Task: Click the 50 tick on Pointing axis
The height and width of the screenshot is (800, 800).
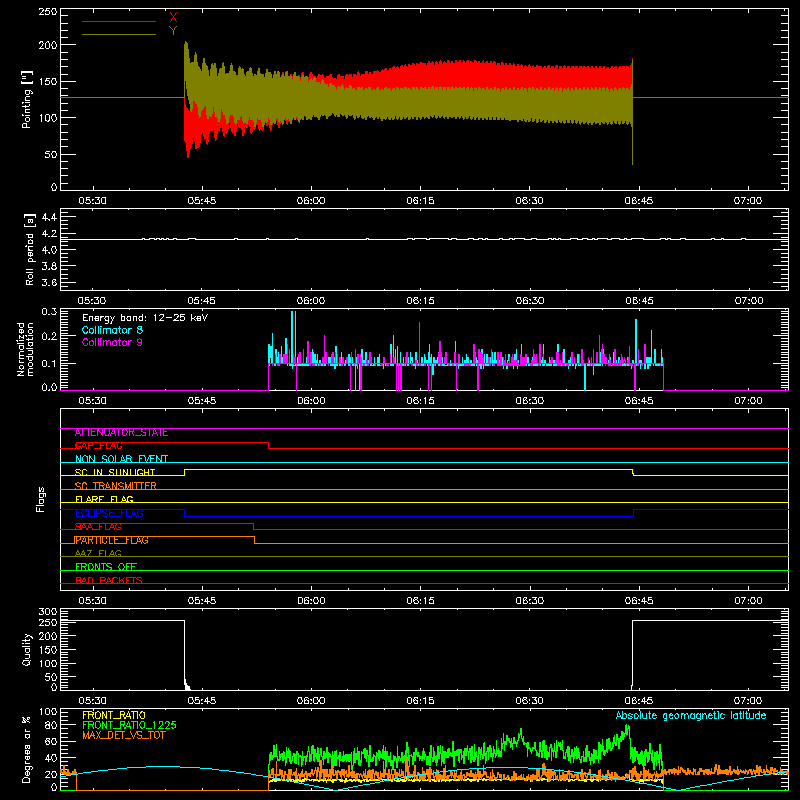Action: [x=51, y=155]
